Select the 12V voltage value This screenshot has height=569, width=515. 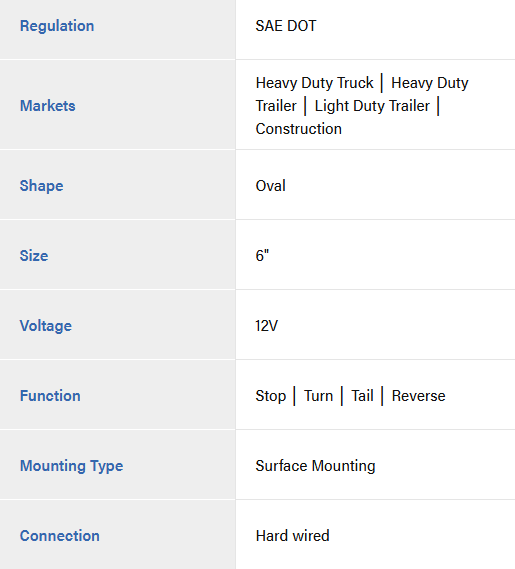click(x=266, y=326)
